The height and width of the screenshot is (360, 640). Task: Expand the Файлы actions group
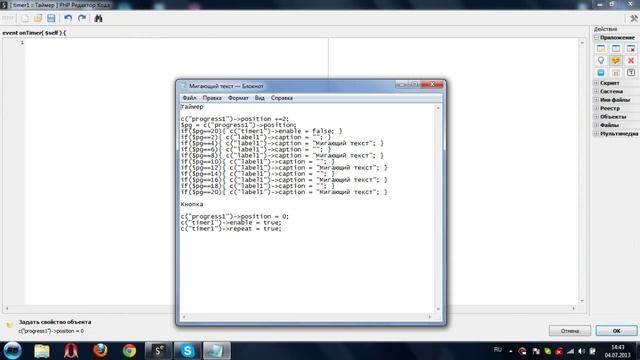click(596, 125)
